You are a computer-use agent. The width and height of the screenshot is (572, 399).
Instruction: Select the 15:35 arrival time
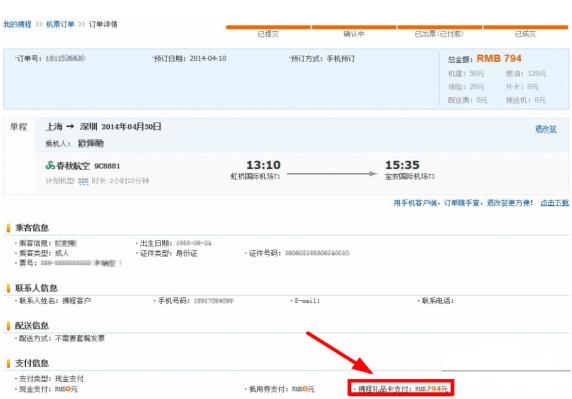click(402, 165)
